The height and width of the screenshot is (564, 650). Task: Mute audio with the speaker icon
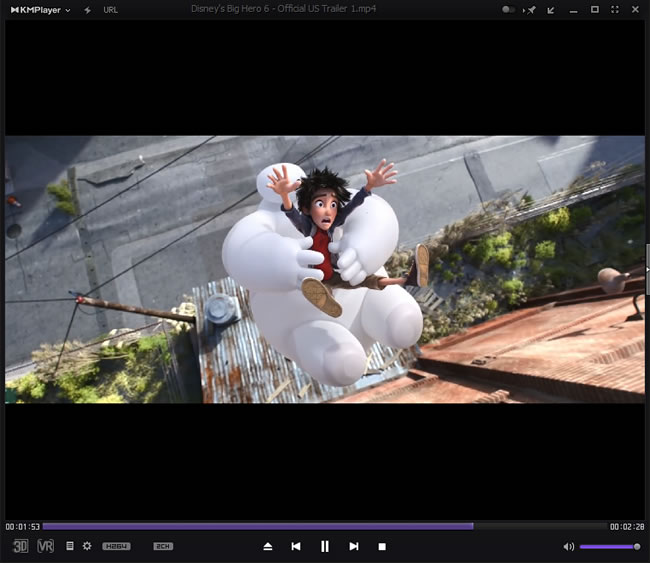click(x=568, y=546)
